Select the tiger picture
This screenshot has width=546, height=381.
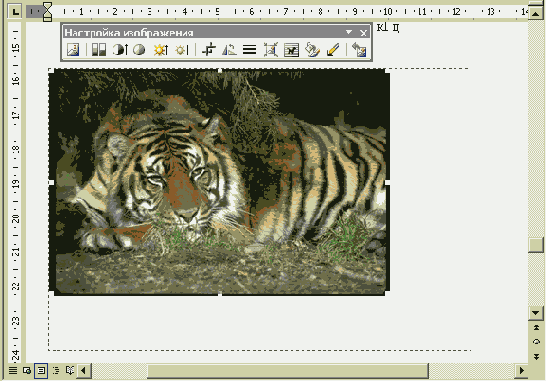tap(219, 182)
